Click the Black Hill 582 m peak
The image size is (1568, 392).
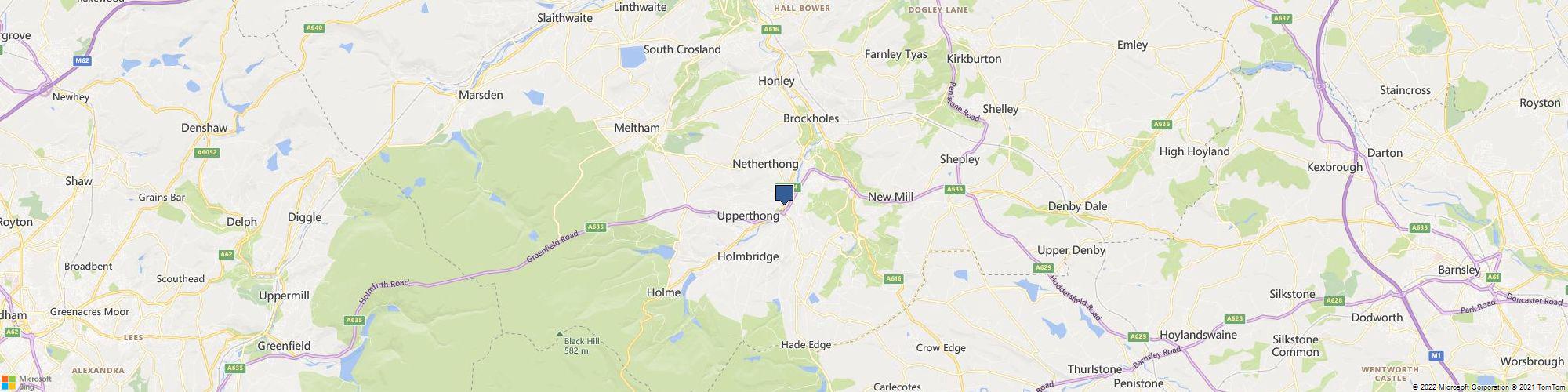click(575, 343)
